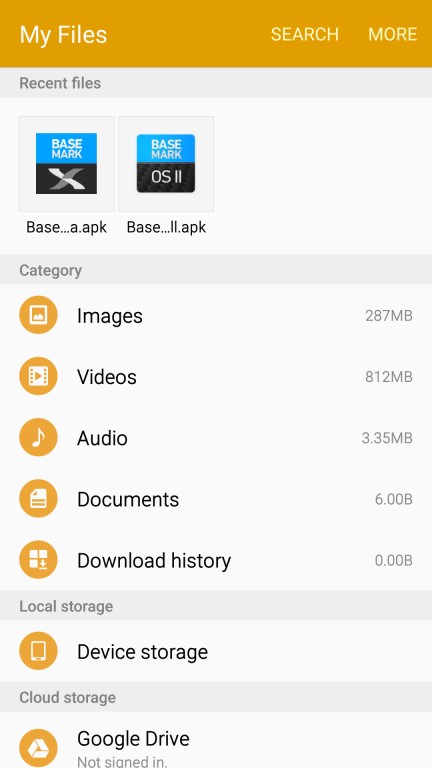Viewport: 432px width, 768px height.
Task: Tap the Videos film icon
Action: click(x=38, y=376)
